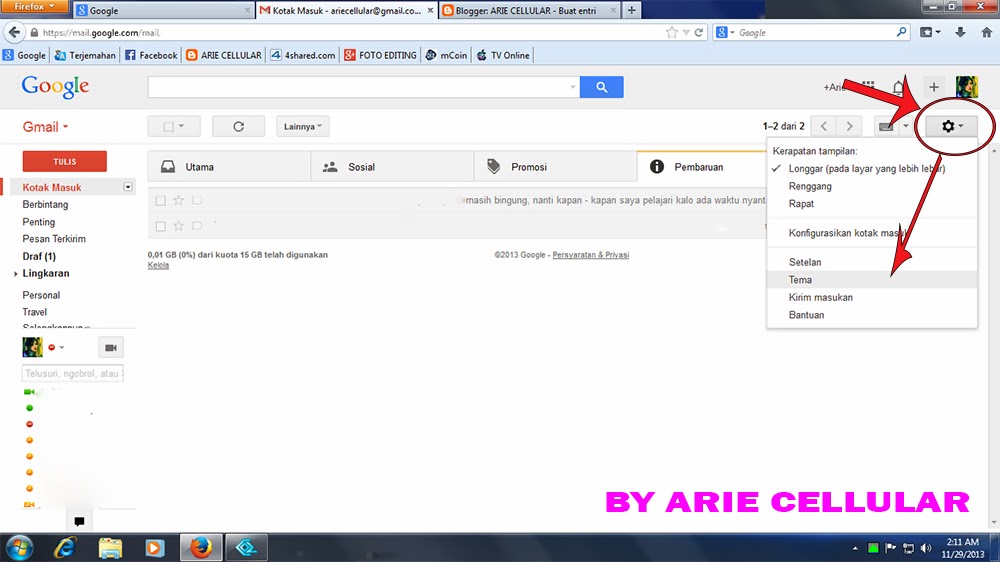This screenshot has width=1000, height=562.
Task: Open Windows Media Player in taskbar
Action: coord(155,547)
